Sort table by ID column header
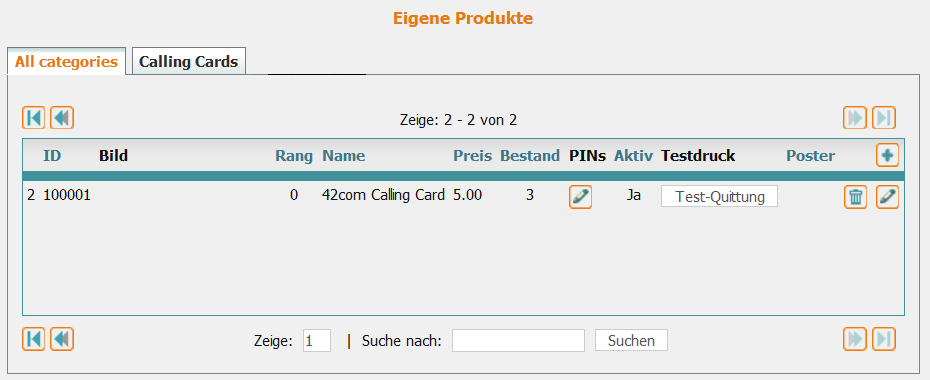Viewport: 930px width, 380px height. (52, 156)
